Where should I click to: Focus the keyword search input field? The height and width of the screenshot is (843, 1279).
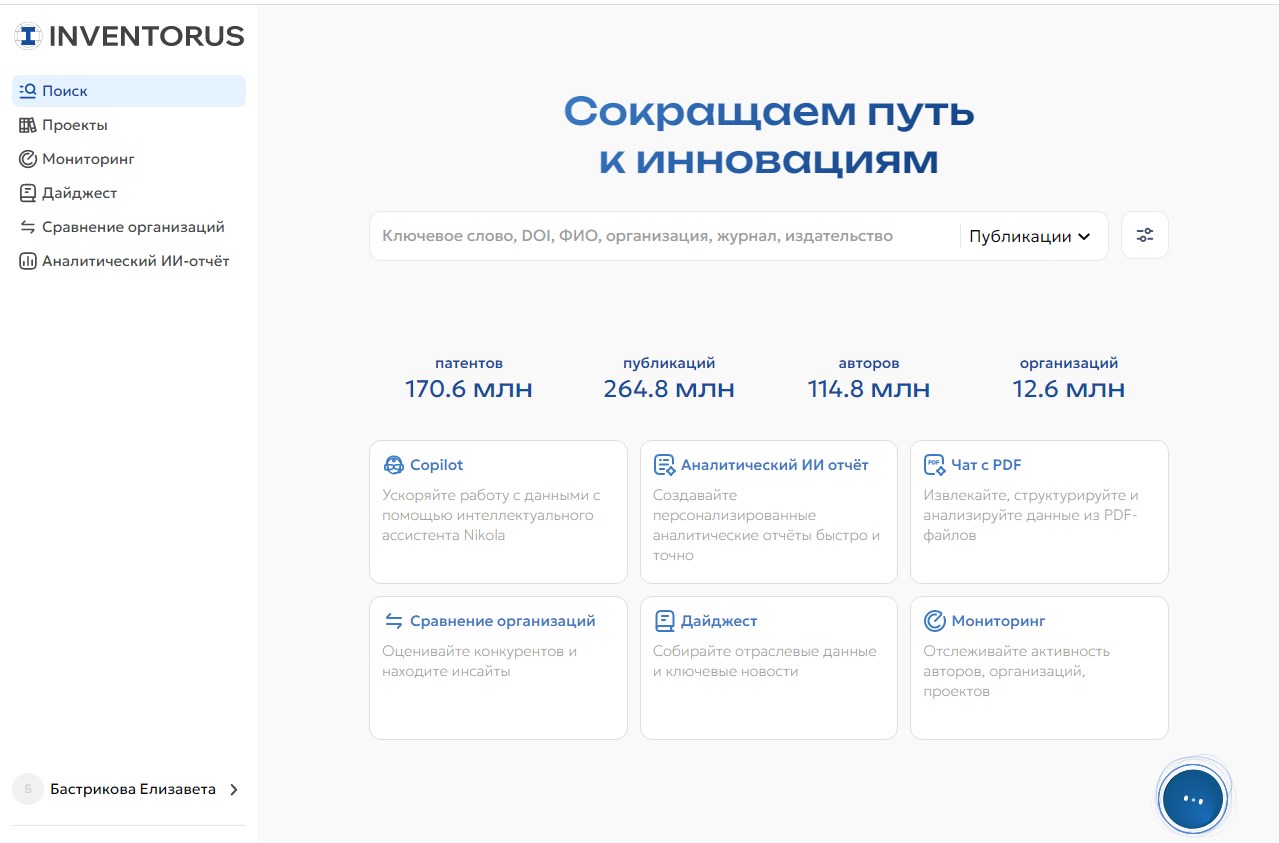click(x=660, y=237)
